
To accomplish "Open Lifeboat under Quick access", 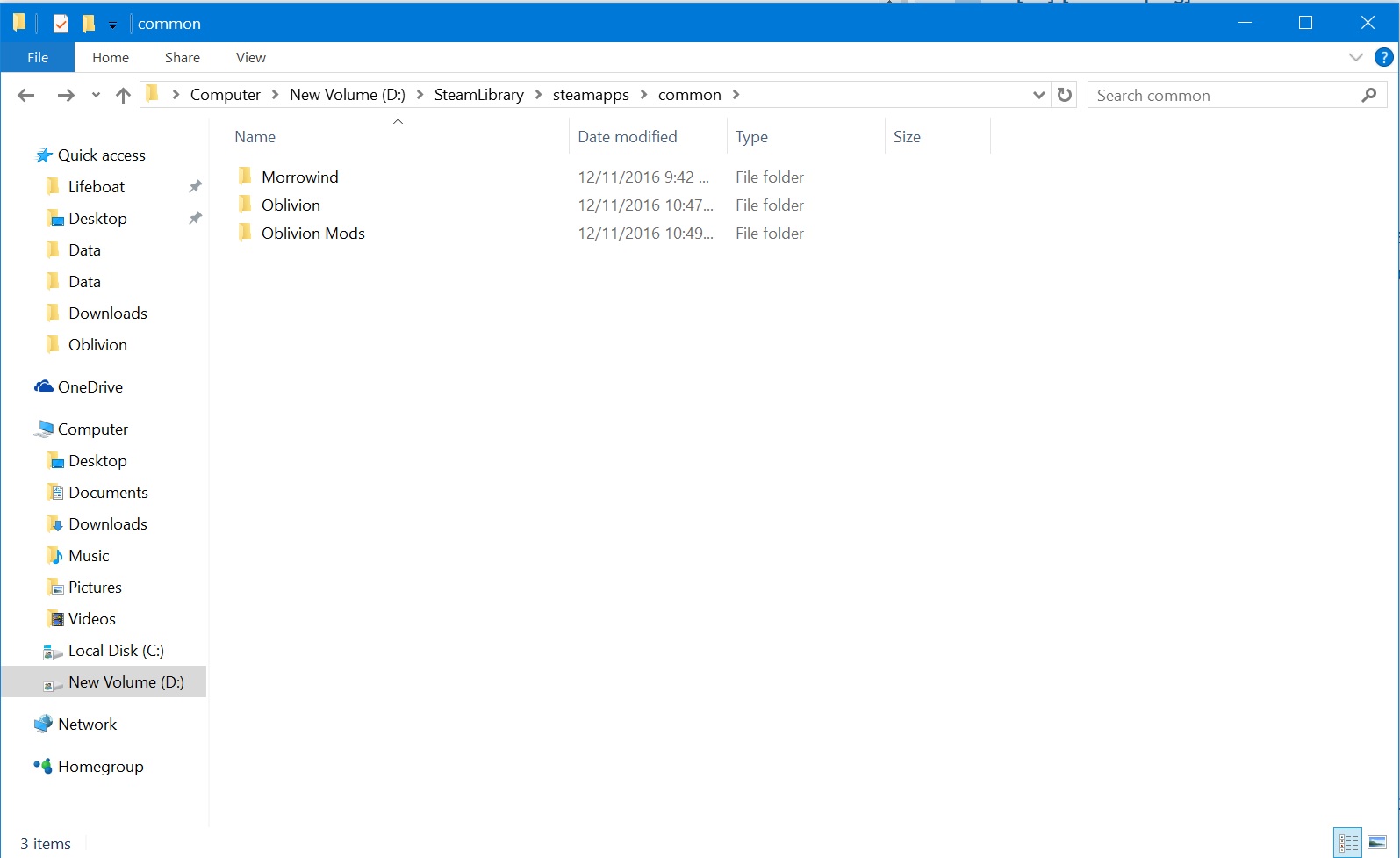I will click(97, 187).
